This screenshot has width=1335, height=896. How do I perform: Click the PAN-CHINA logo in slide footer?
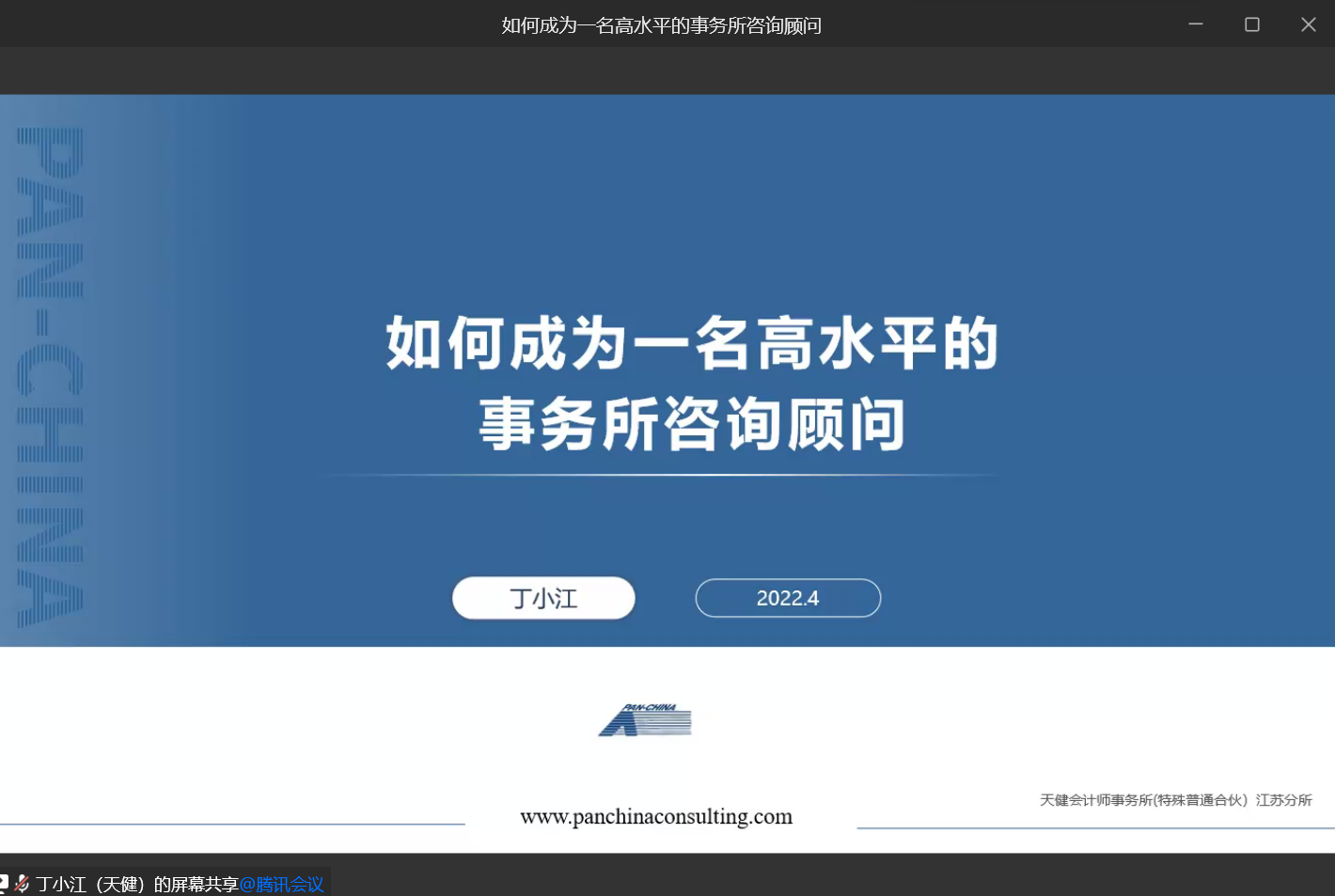[645, 720]
